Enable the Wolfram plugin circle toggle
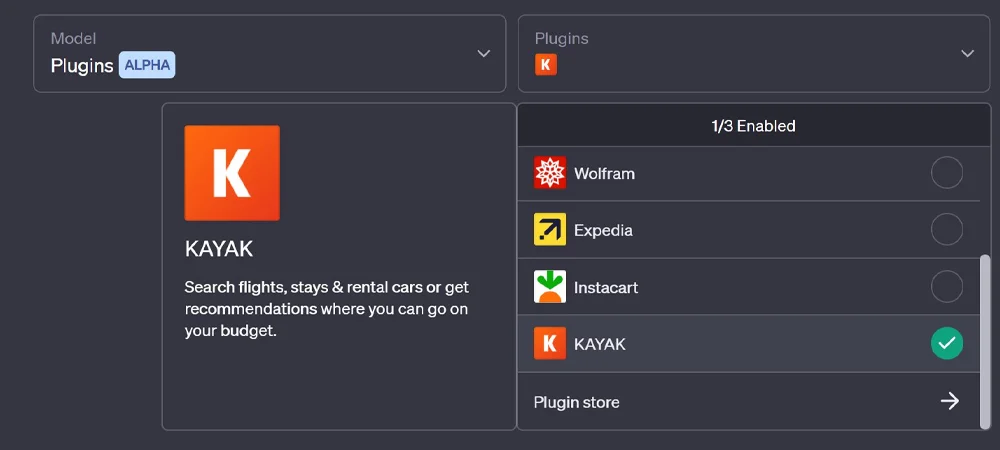 coord(947,173)
